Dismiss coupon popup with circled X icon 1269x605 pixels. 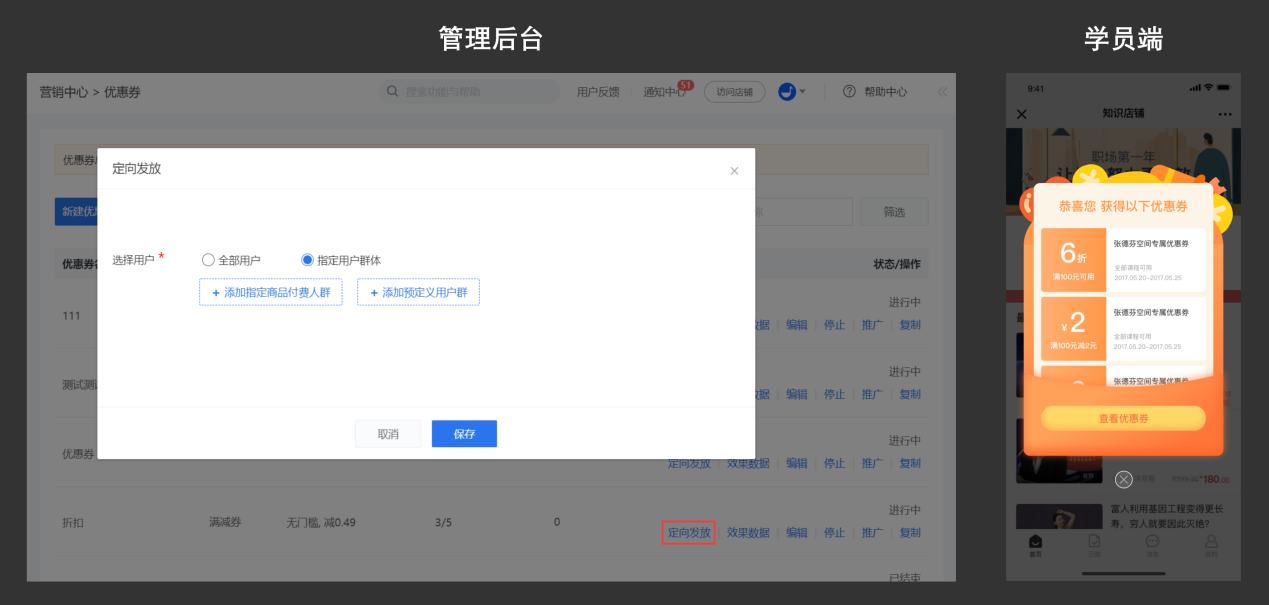[x=1124, y=479]
